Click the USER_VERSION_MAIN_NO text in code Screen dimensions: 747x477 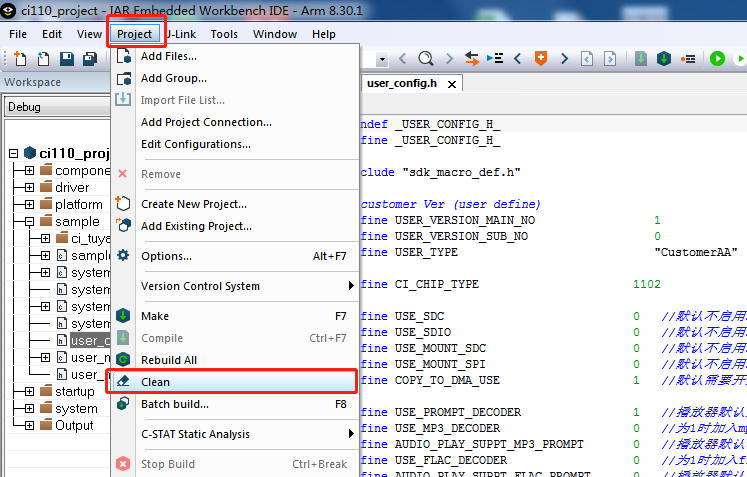click(x=465, y=220)
